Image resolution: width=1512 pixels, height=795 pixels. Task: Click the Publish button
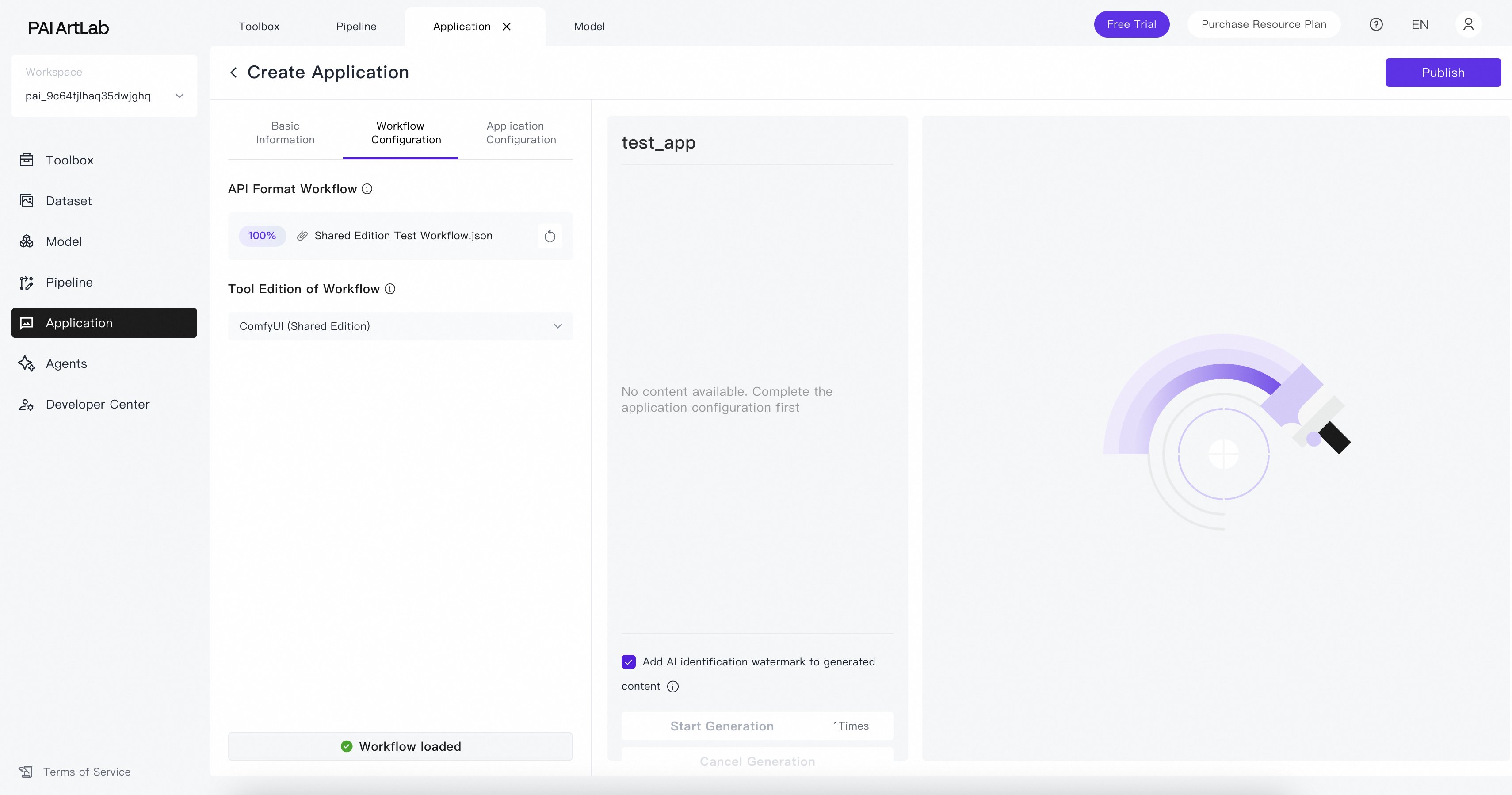click(x=1442, y=73)
